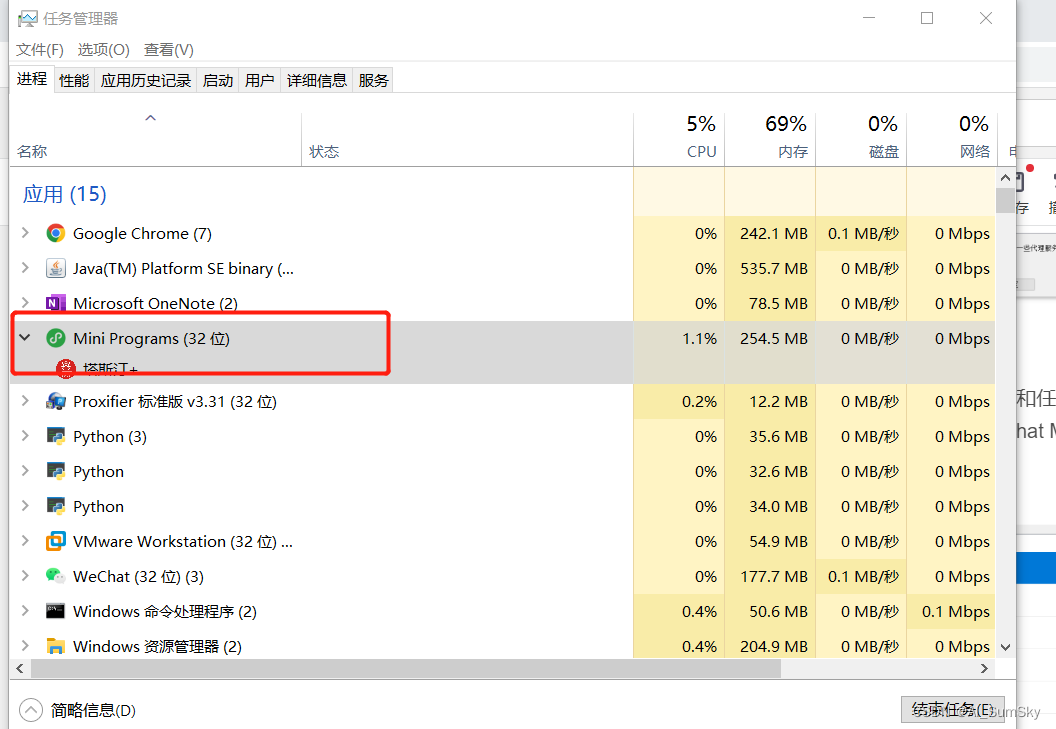
Task: Click the 12.2 MB memory value
Action: point(779,402)
